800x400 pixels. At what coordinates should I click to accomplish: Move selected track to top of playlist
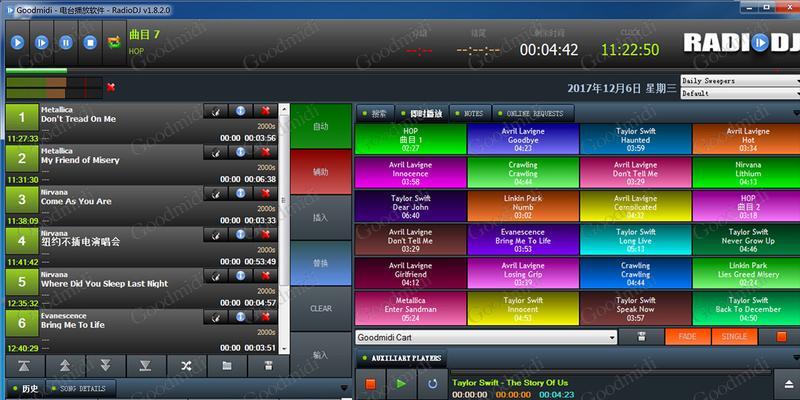pyautogui.click(x=25, y=366)
